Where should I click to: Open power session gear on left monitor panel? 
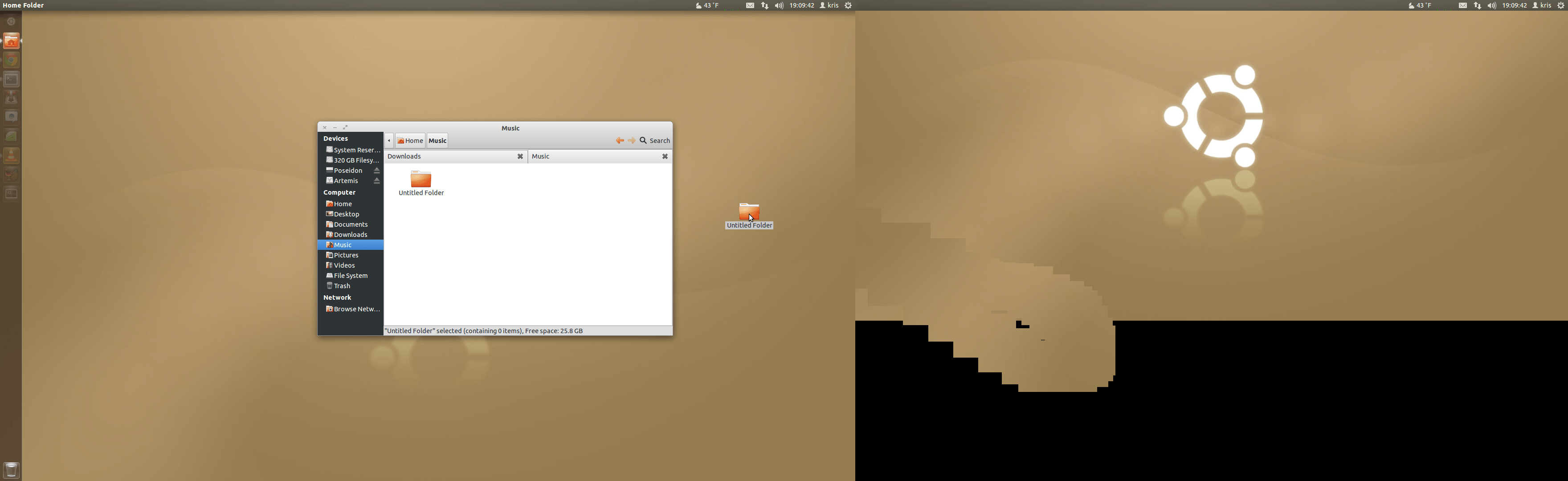click(848, 5)
